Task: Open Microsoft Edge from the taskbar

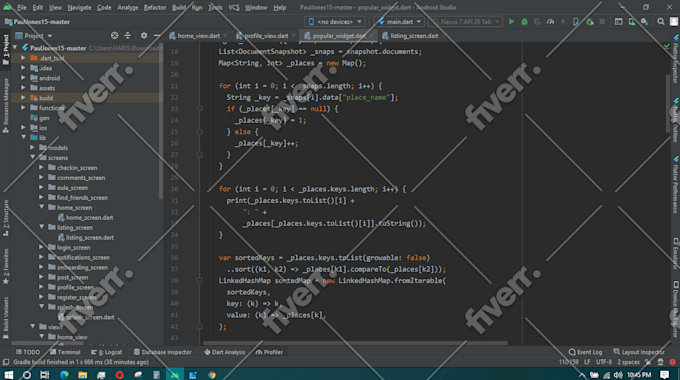Action: (x=64, y=374)
